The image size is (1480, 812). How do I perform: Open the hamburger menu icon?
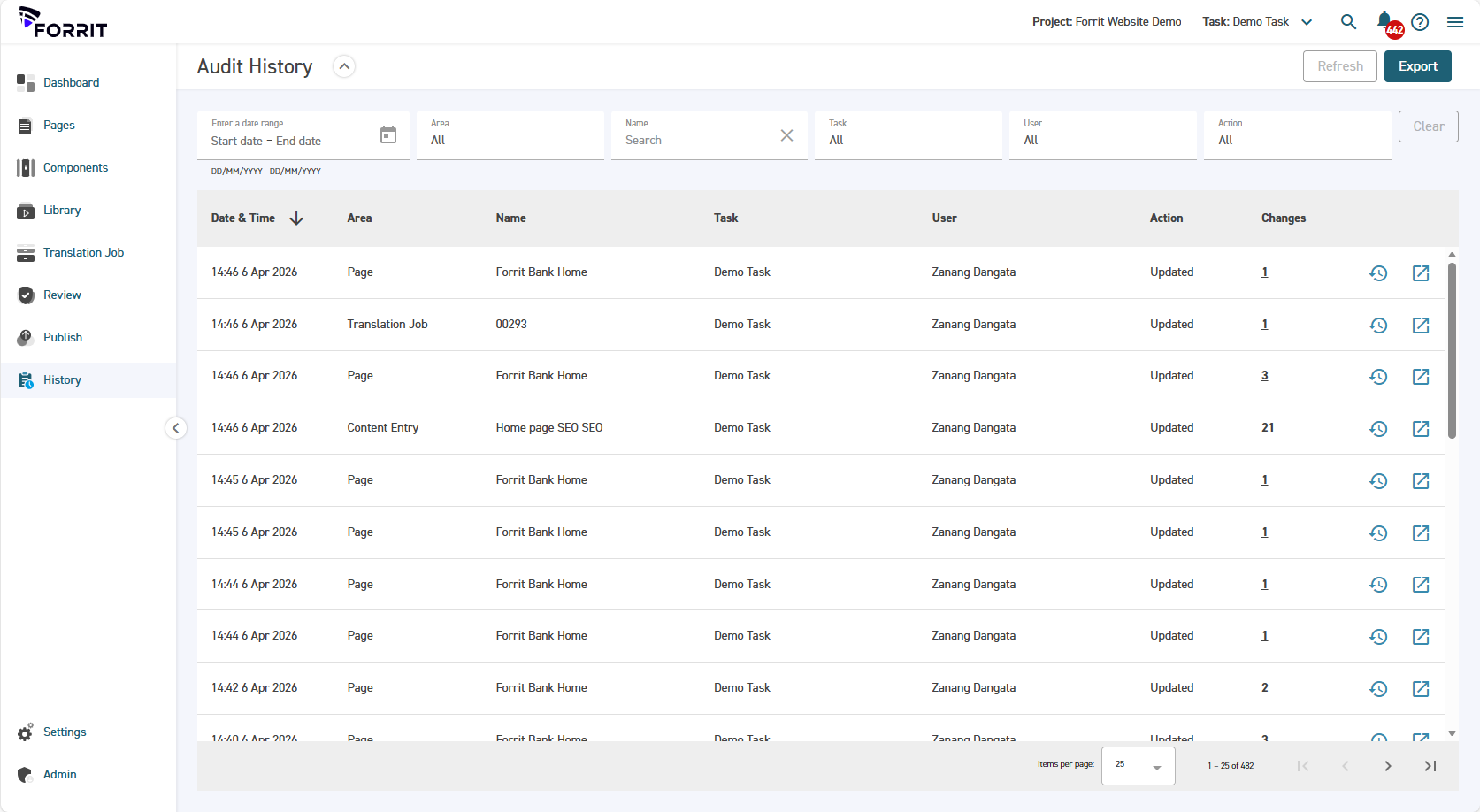[x=1455, y=22]
